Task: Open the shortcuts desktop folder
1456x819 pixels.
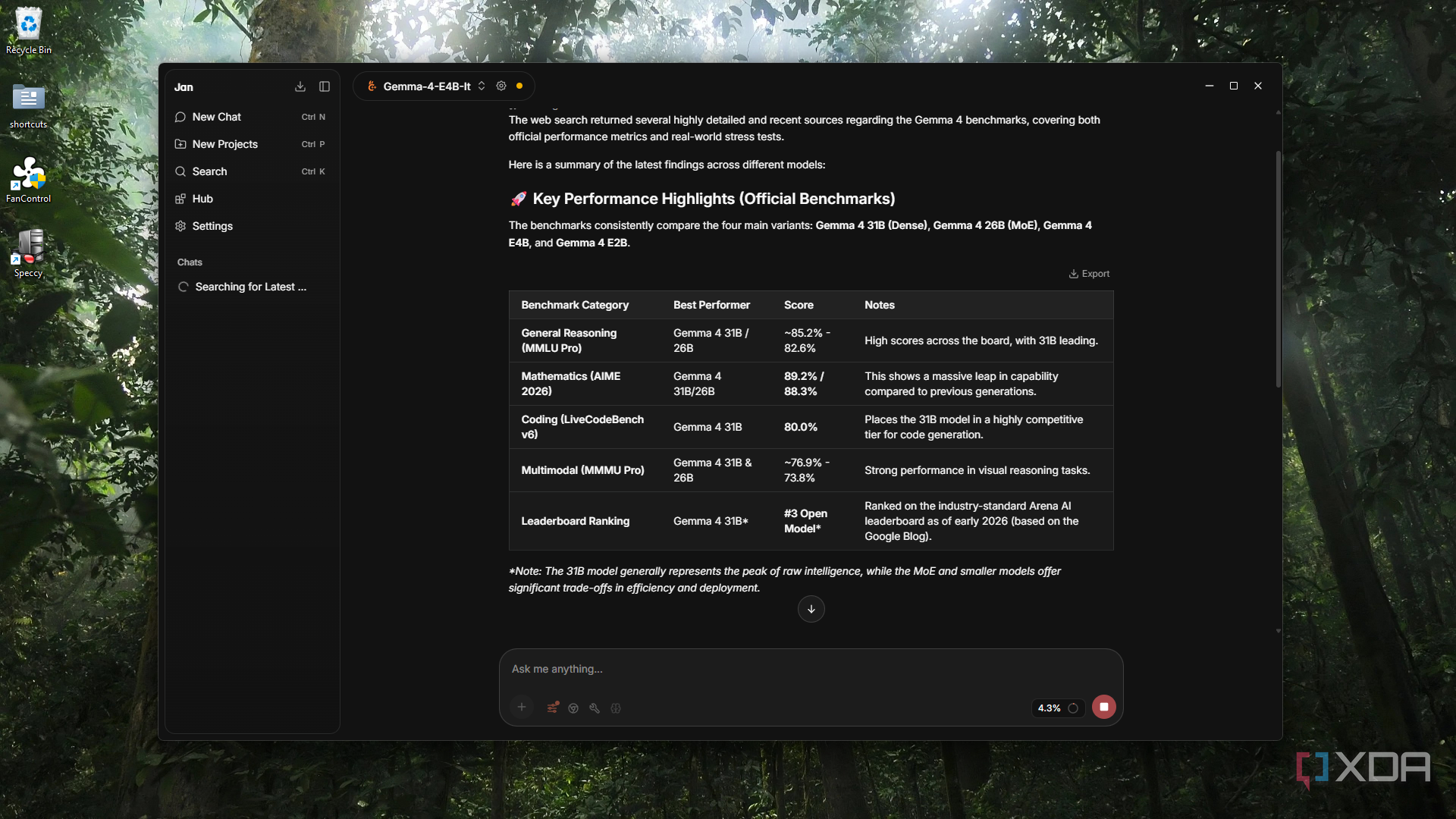Action: pyautogui.click(x=29, y=105)
